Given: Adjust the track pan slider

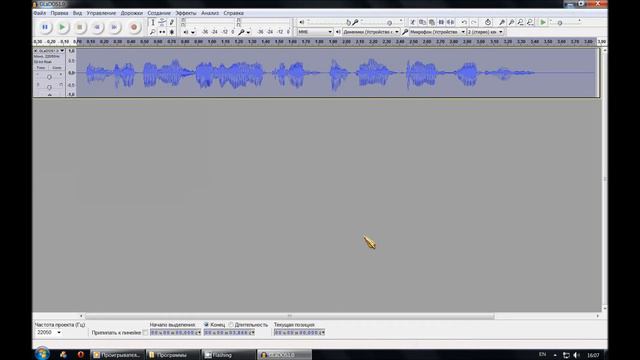Looking at the screenshot, I should 49,87.
